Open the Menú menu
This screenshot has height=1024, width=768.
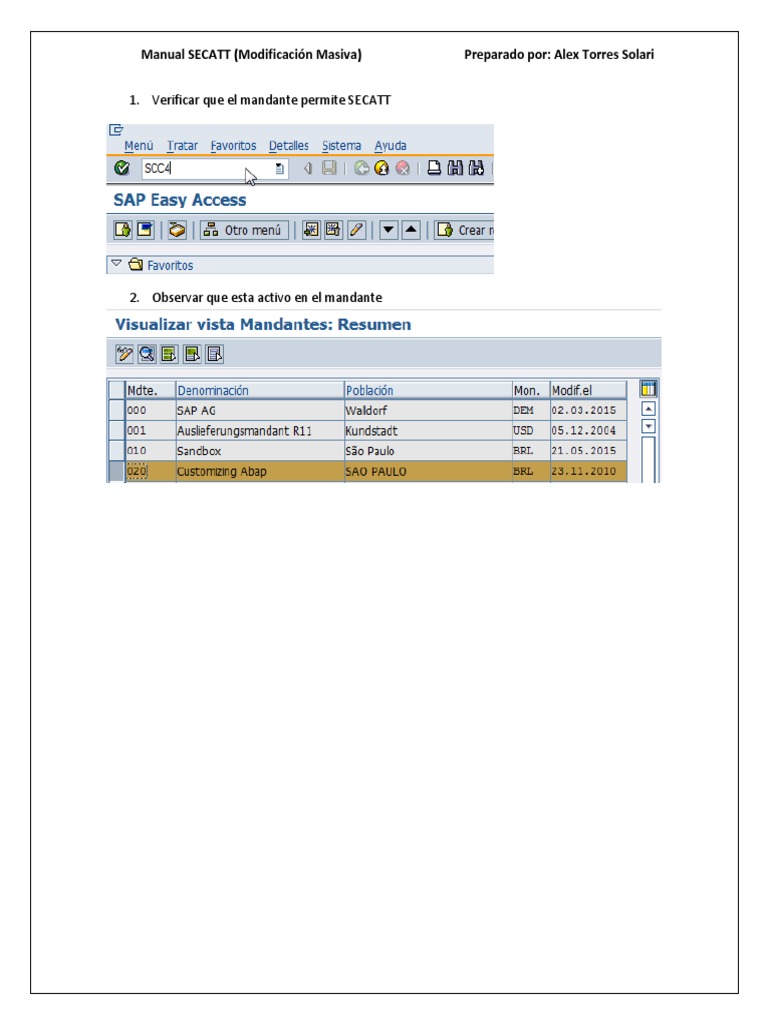[138, 146]
